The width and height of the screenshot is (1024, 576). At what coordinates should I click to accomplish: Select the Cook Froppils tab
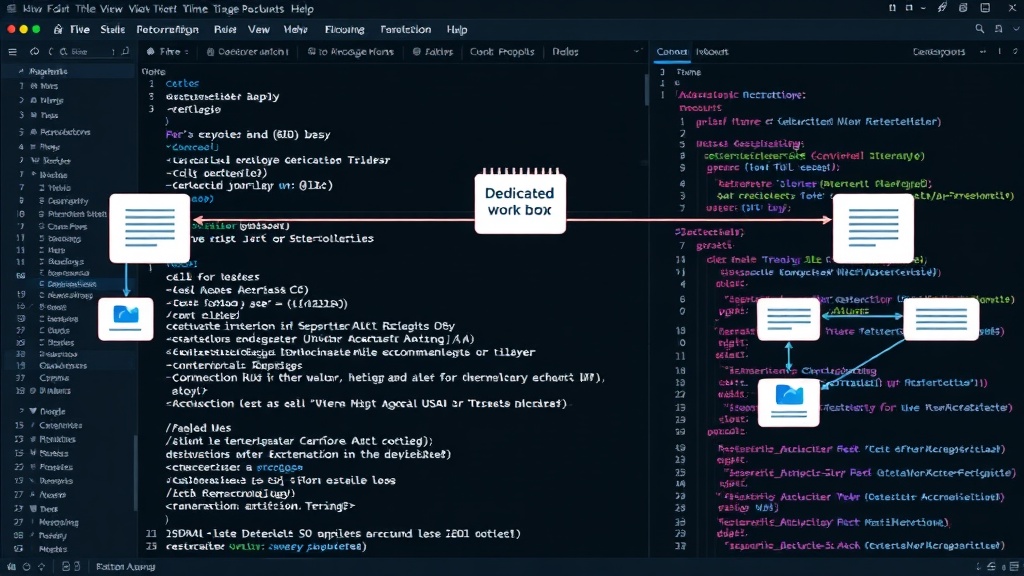click(502, 52)
